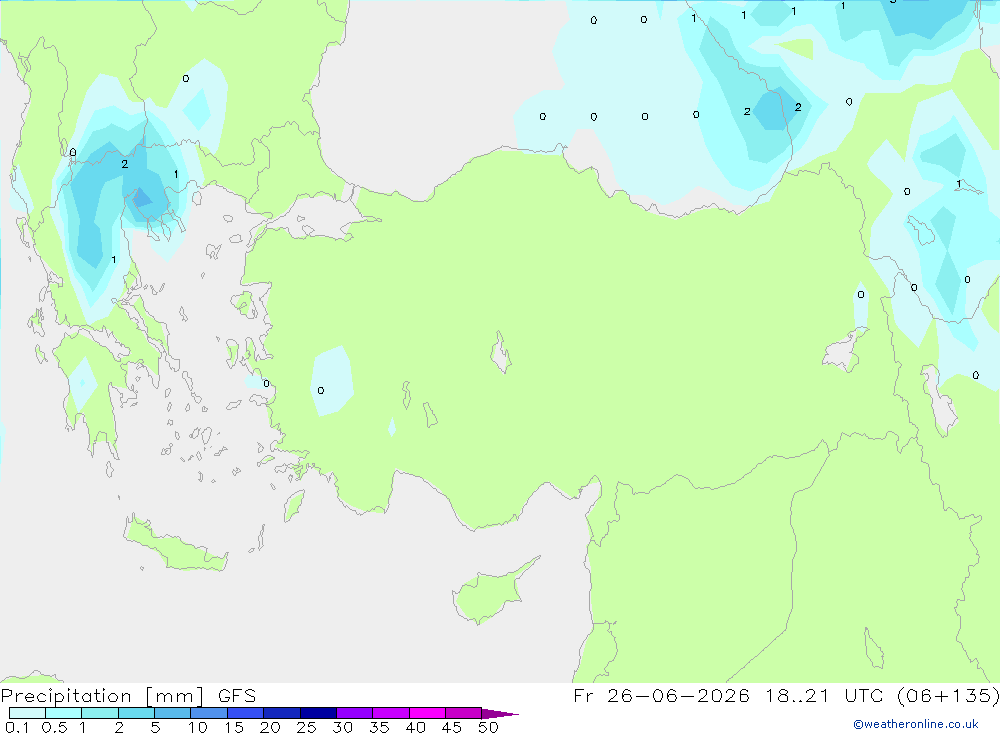Click the 35–40 mm purple legend swatch

[390, 713]
